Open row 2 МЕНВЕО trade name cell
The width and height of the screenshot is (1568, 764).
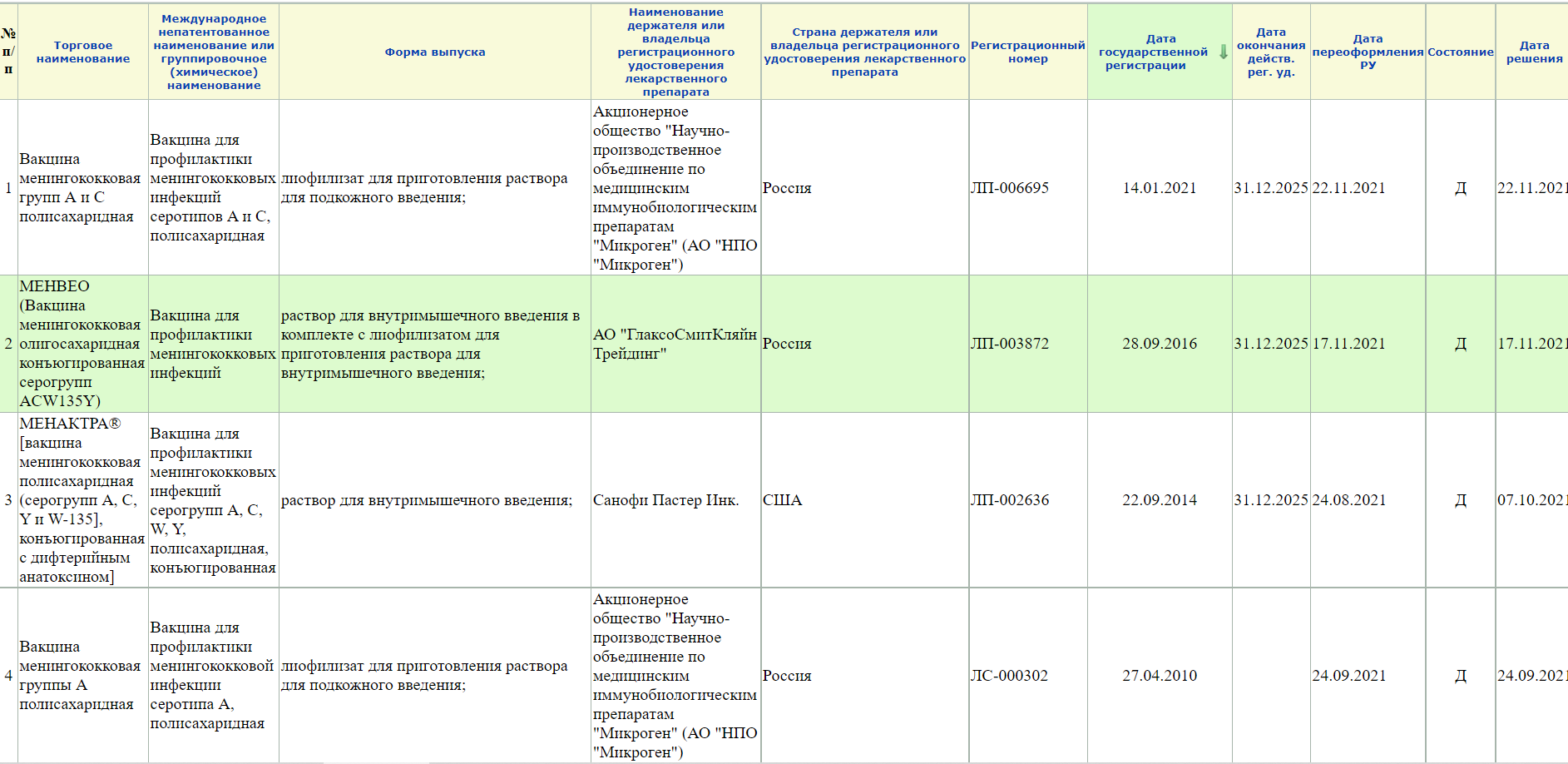pyautogui.click(x=82, y=344)
